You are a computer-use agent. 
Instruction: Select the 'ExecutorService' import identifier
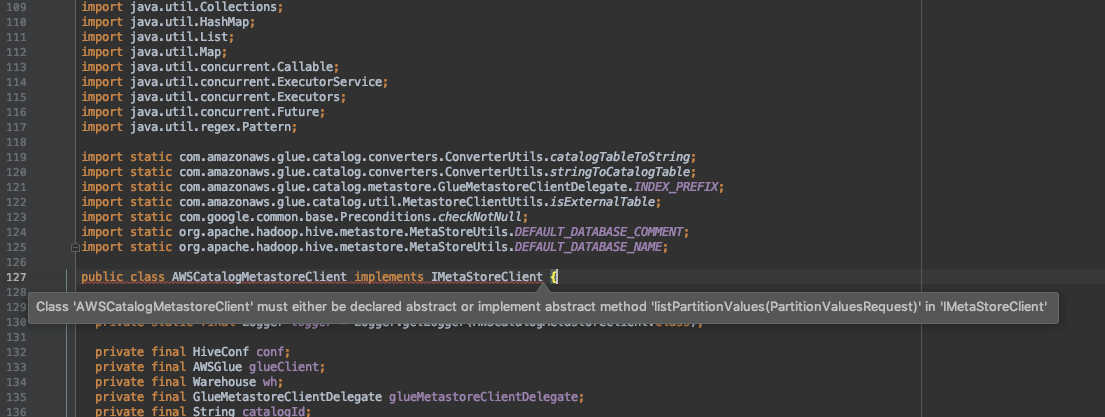coord(328,82)
